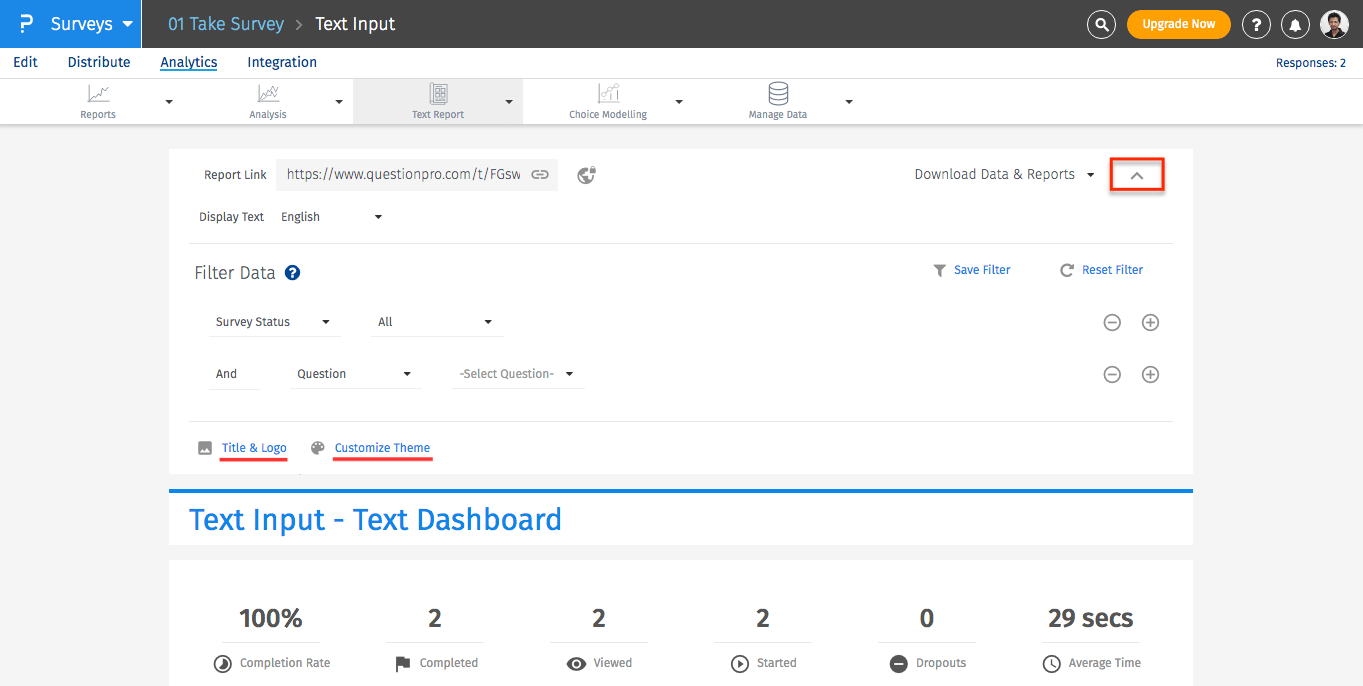Viewport: 1363px width, 686px height.
Task: Open the help question mark icon
Action: 1256,25
